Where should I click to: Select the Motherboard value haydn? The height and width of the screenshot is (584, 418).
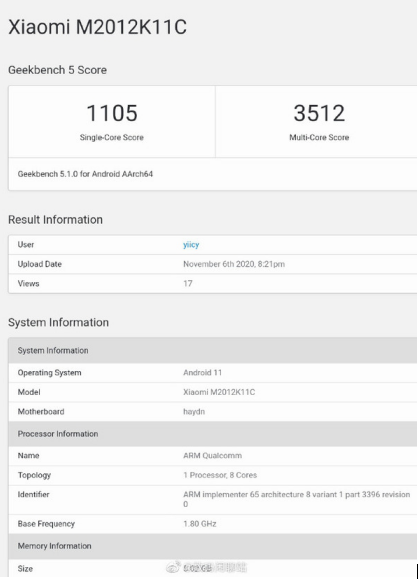click(194, 412)
